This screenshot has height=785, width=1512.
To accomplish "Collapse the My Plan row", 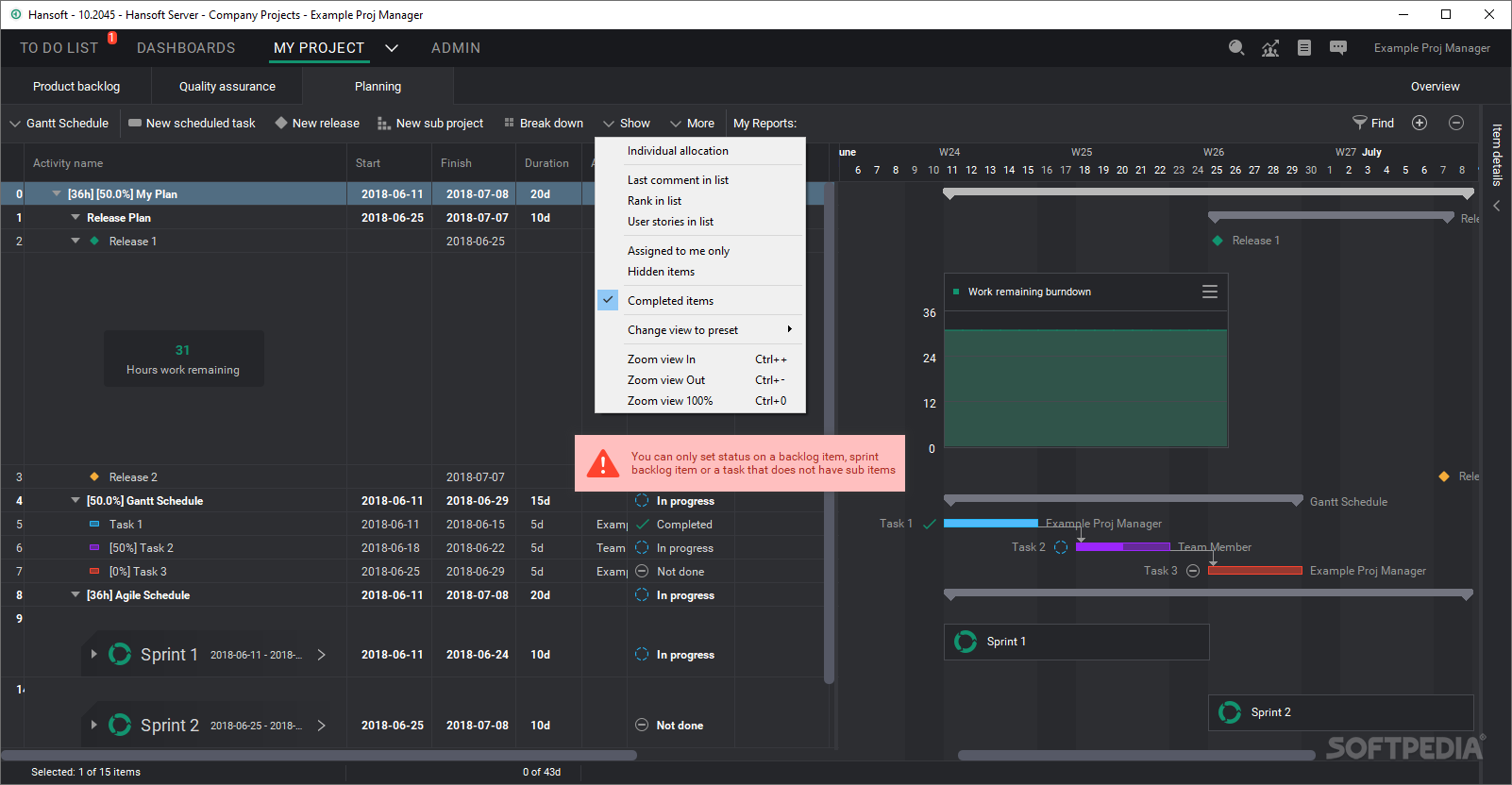I will pos(57,193).
